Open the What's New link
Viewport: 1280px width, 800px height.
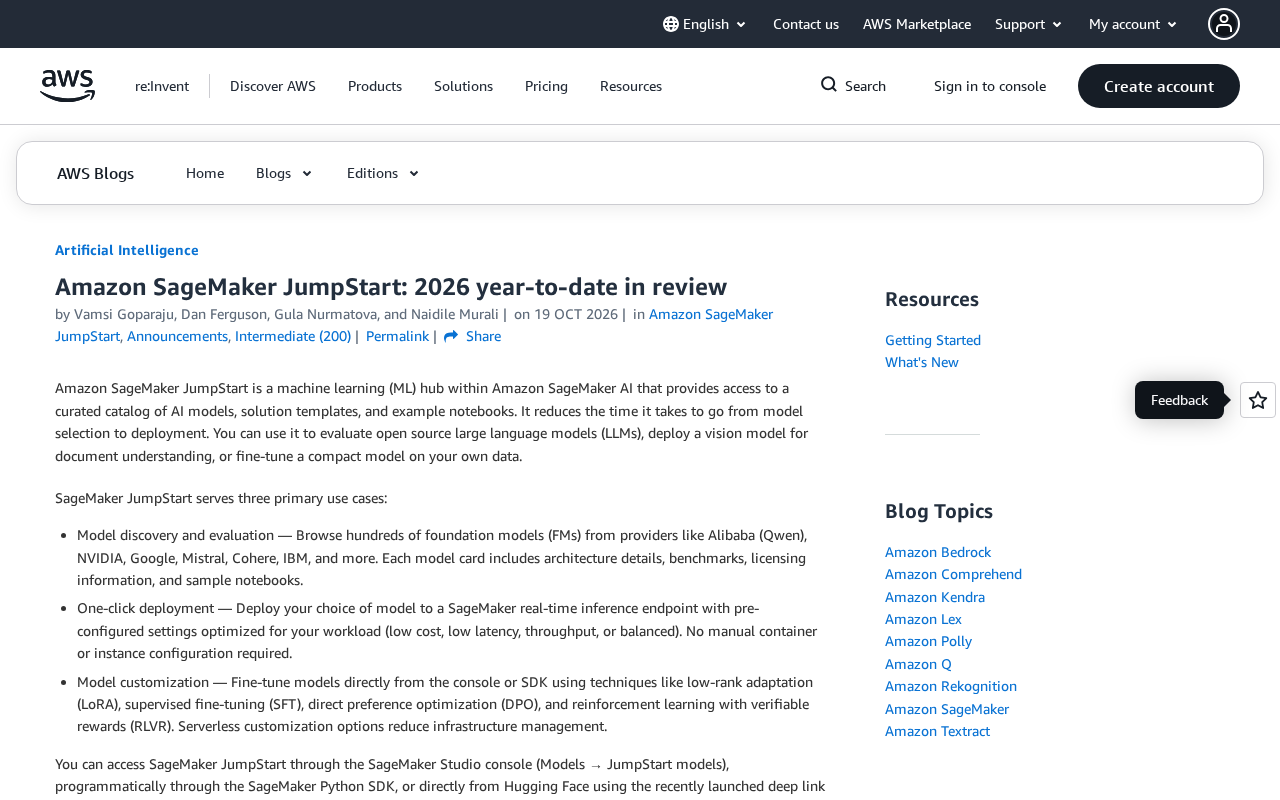click(x=922, y=362)
